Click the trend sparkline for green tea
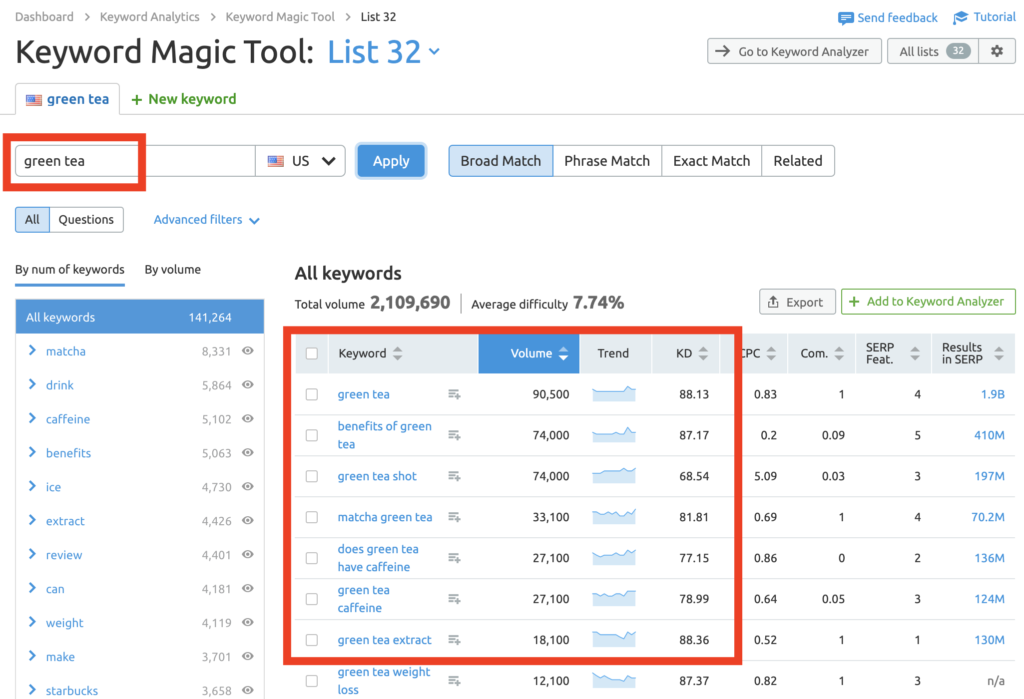The width and height of the screenshot is (1024, 699). [x=613, y=394]
